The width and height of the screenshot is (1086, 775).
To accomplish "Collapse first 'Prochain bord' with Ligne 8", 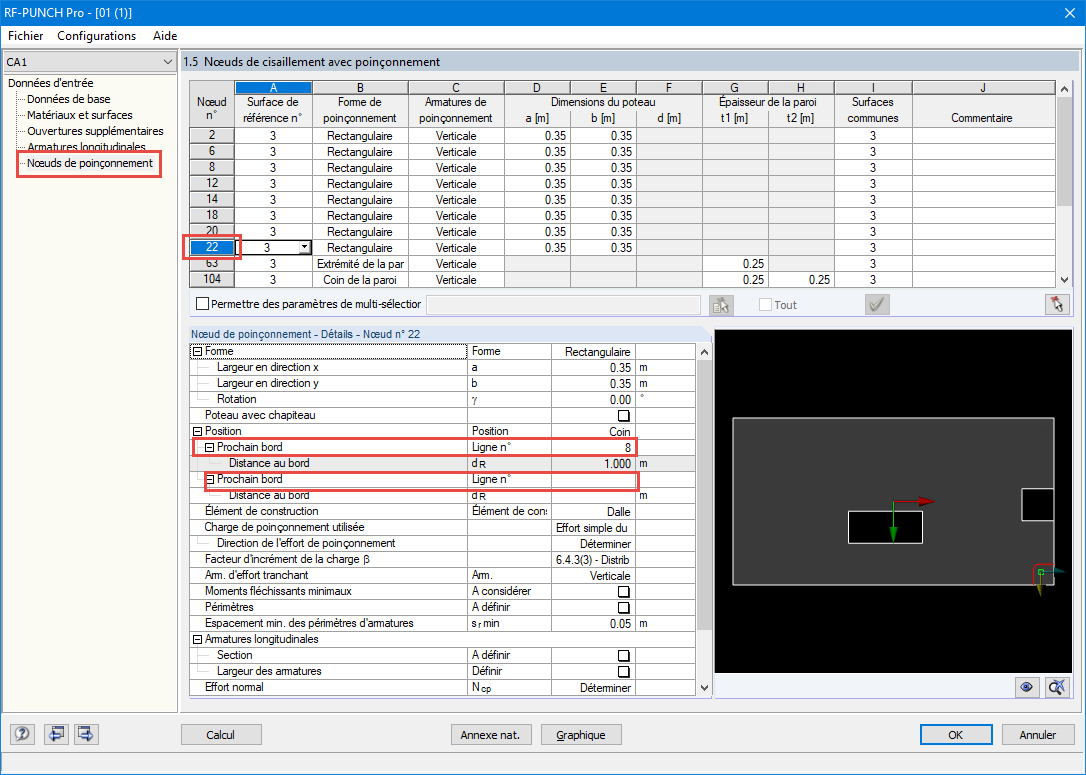I will 209,447.
